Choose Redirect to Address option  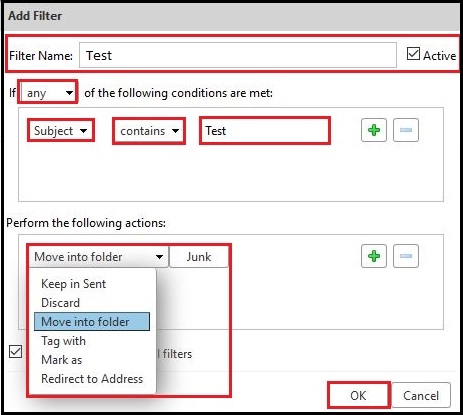[x=92, y=379]
